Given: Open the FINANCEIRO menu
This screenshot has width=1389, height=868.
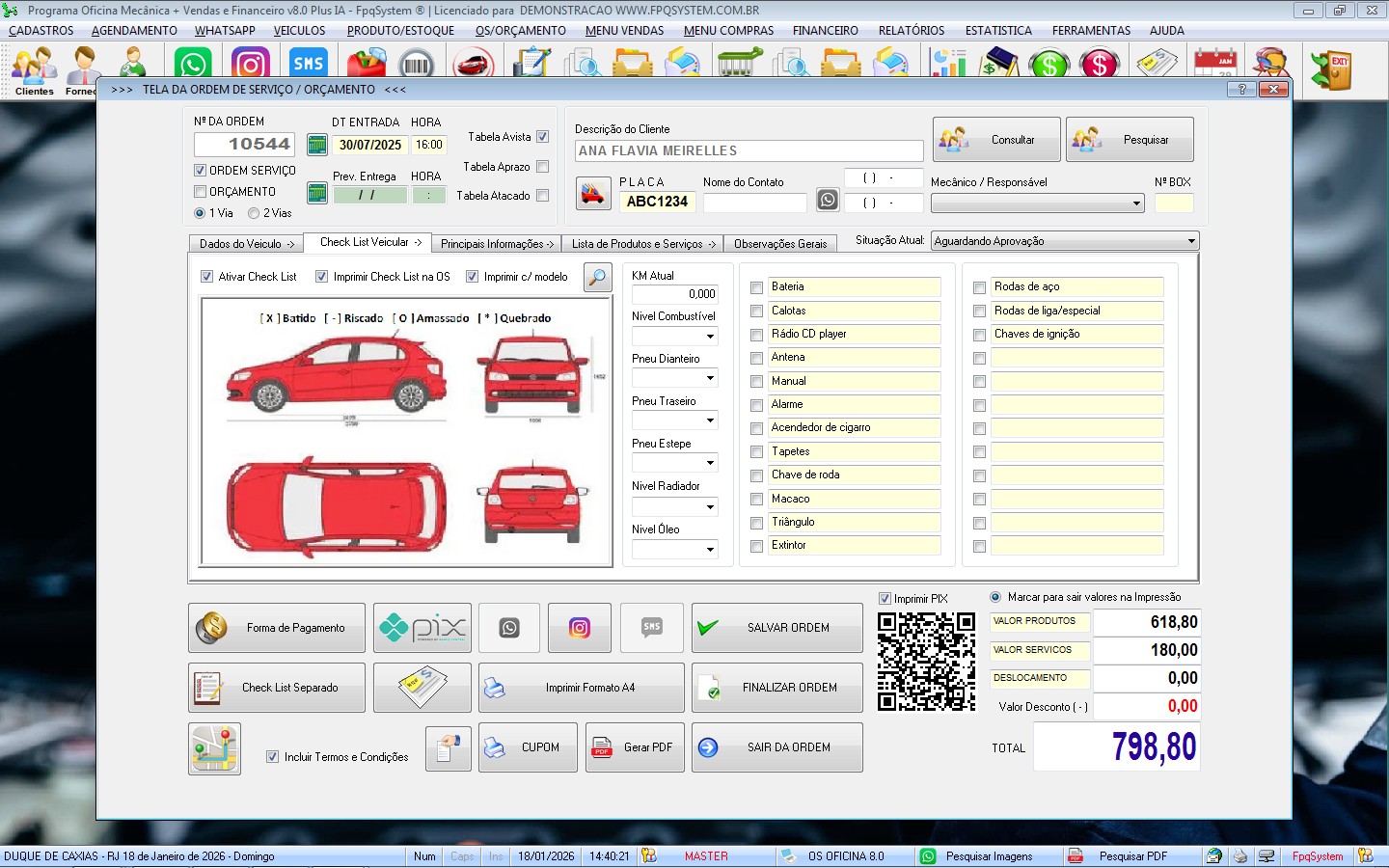Looking at the screenshot, I should pos(825,31).
